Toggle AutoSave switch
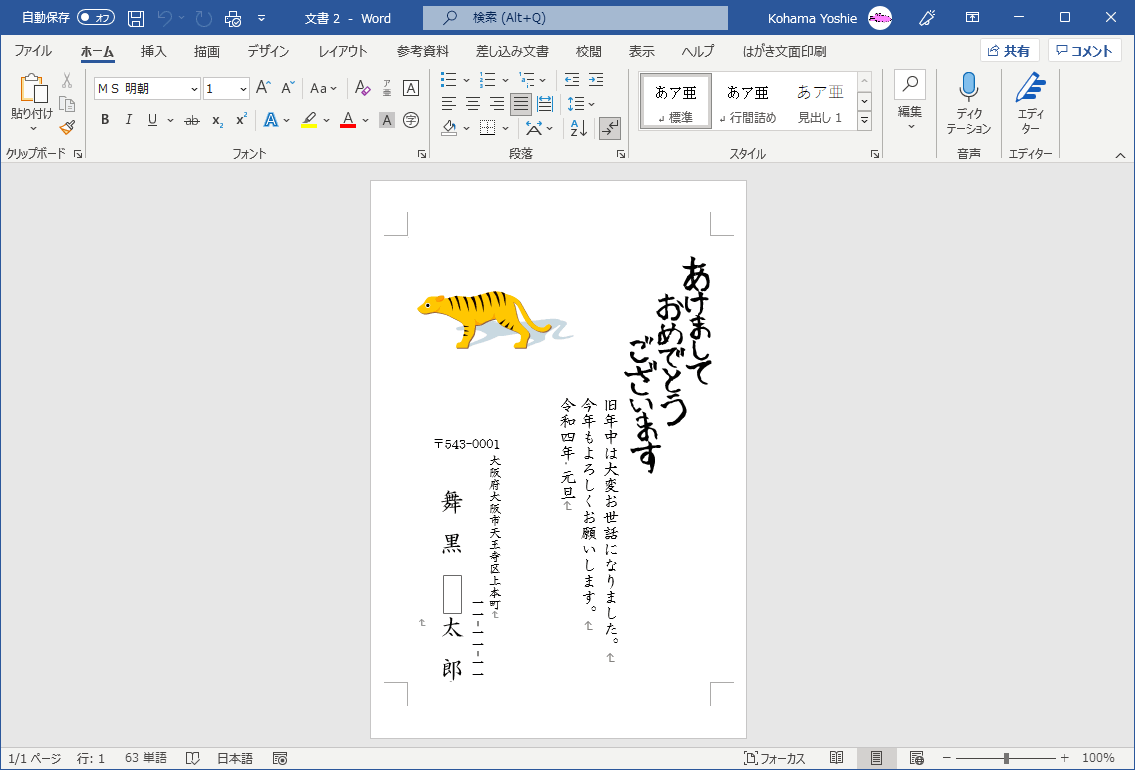Screen dimensions: 1135x770 click(96, 18)
